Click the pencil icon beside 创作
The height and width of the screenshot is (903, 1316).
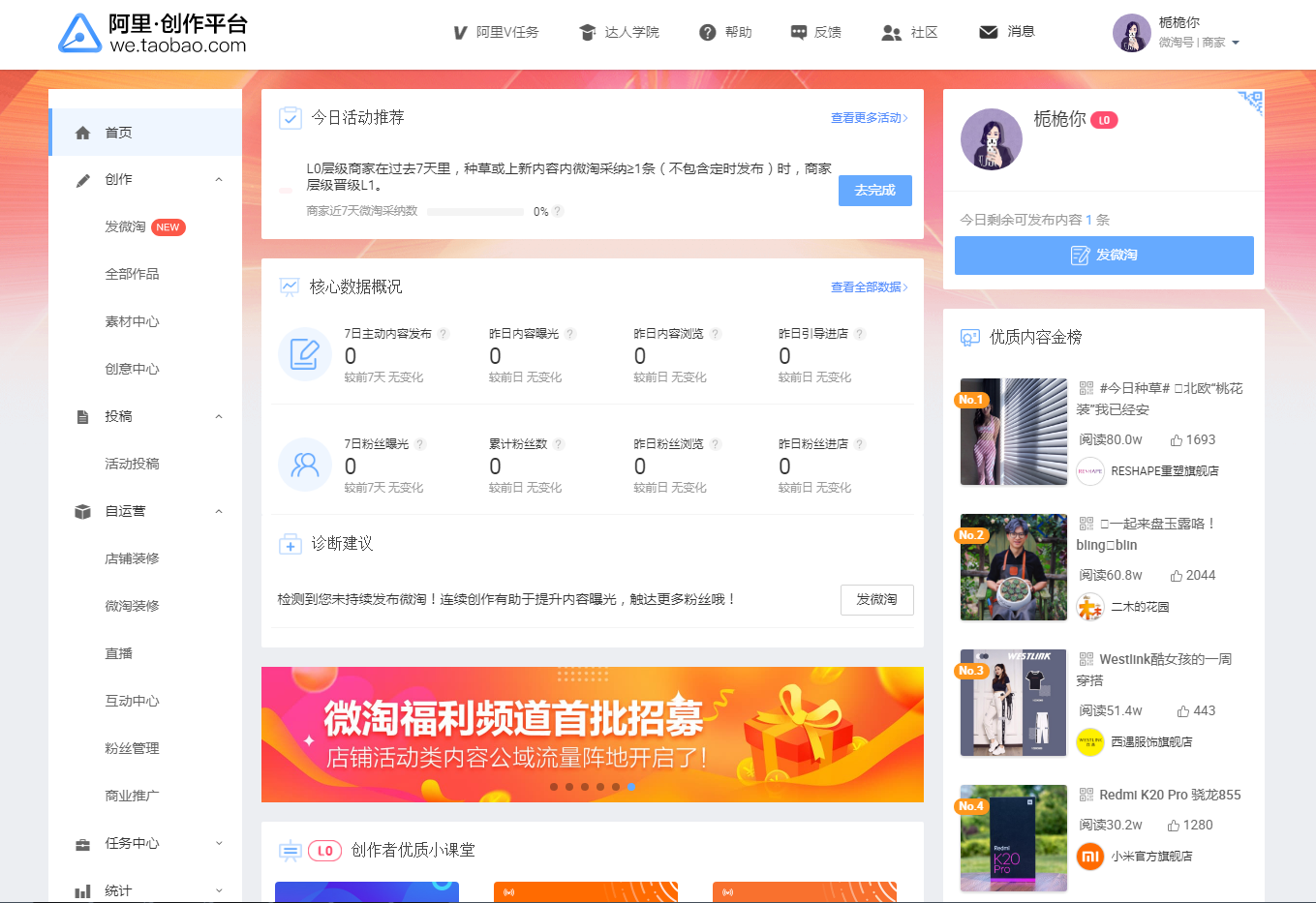(83, 180)
